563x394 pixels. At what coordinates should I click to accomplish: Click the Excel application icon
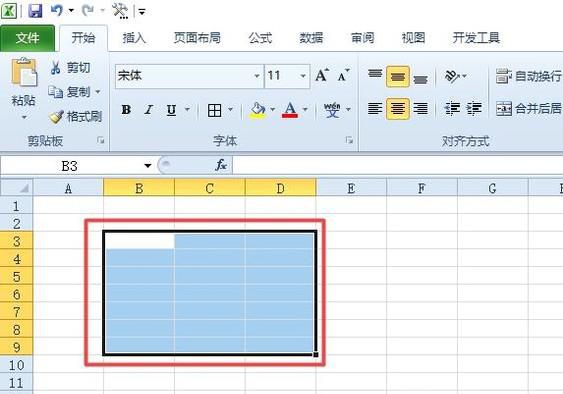8,11
